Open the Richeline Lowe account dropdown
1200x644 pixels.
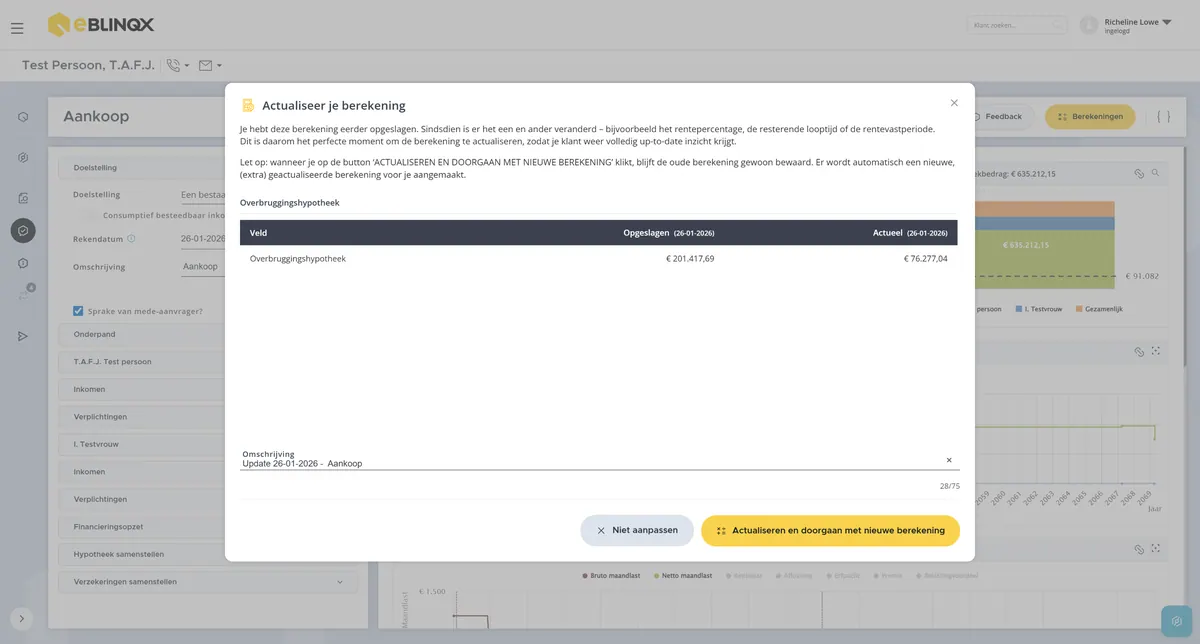1138,25
